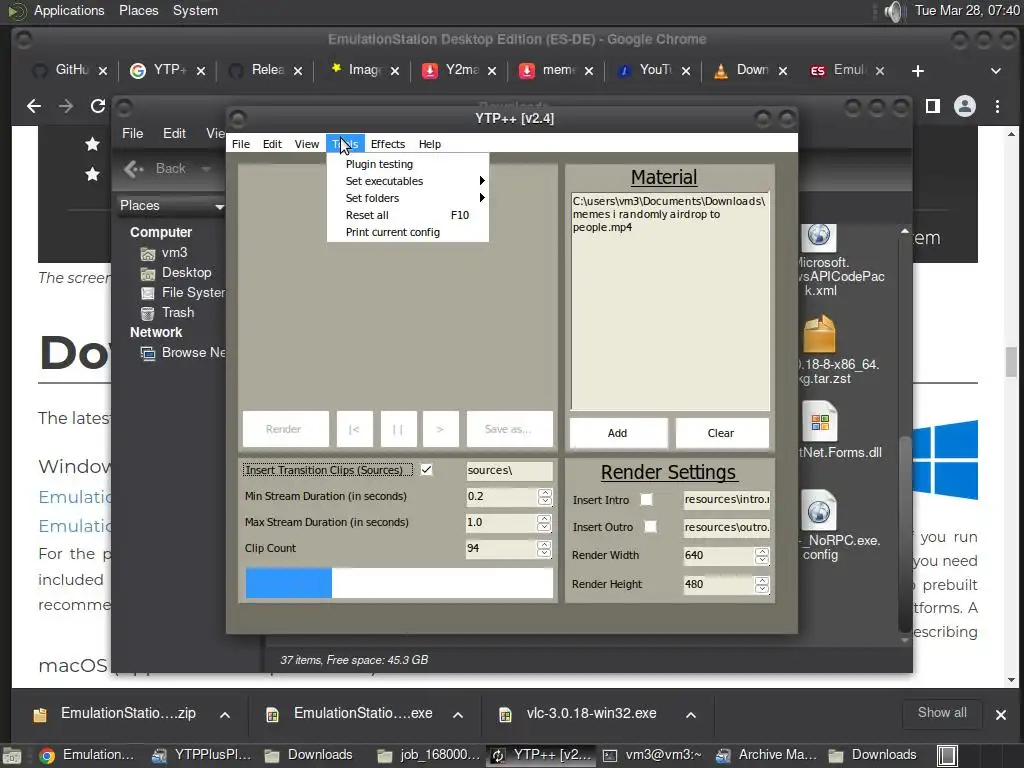Click the Clip Count spinner arrows
This screenshot has width=1024, height=768.
click(545, 549)
